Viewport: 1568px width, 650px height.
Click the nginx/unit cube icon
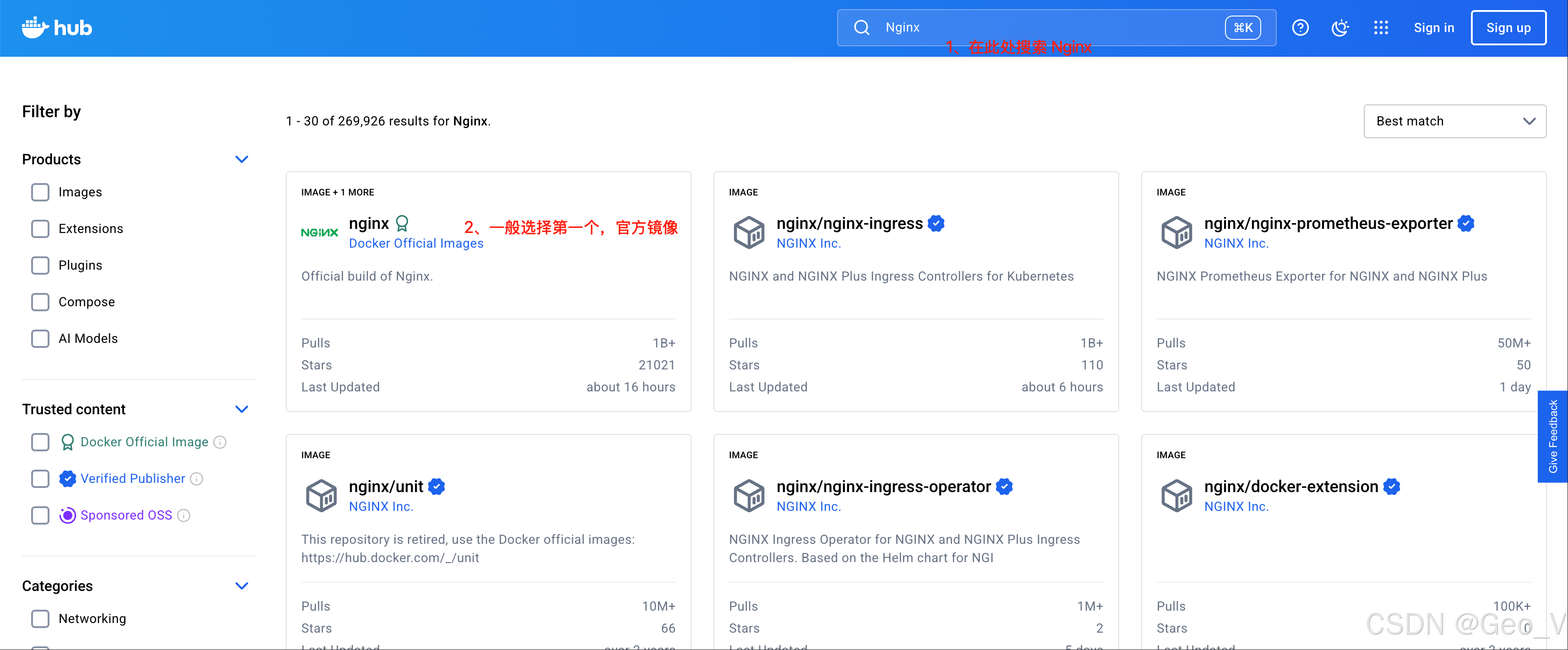click(321, 495)
